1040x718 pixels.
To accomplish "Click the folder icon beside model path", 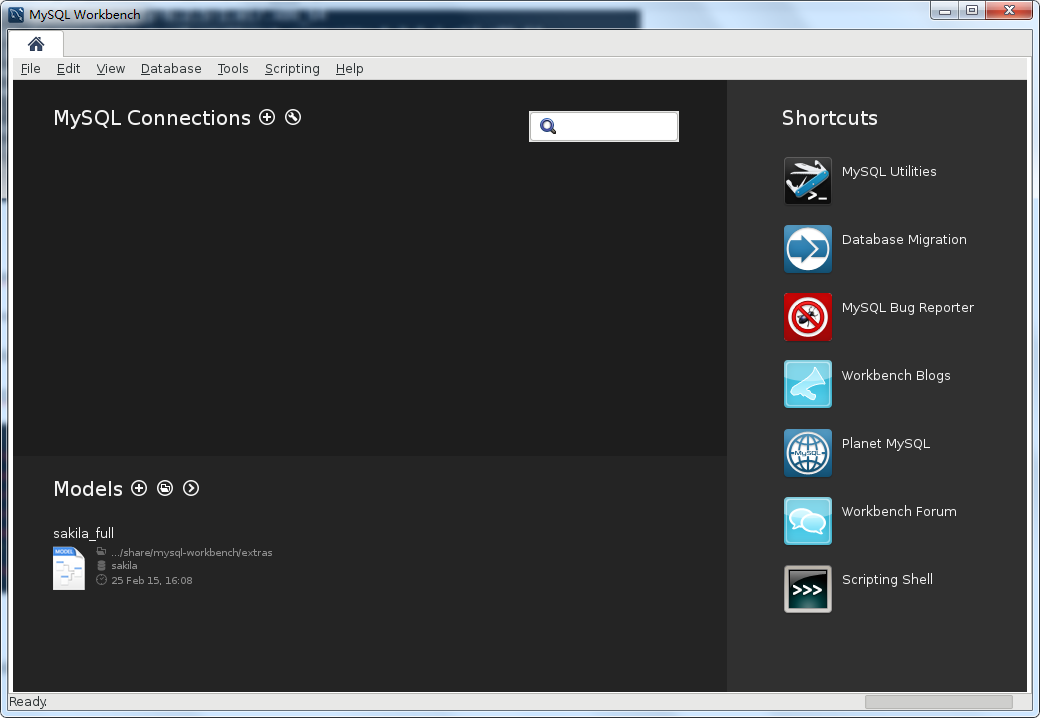I will pyautogui.click(x=101, y=552).
